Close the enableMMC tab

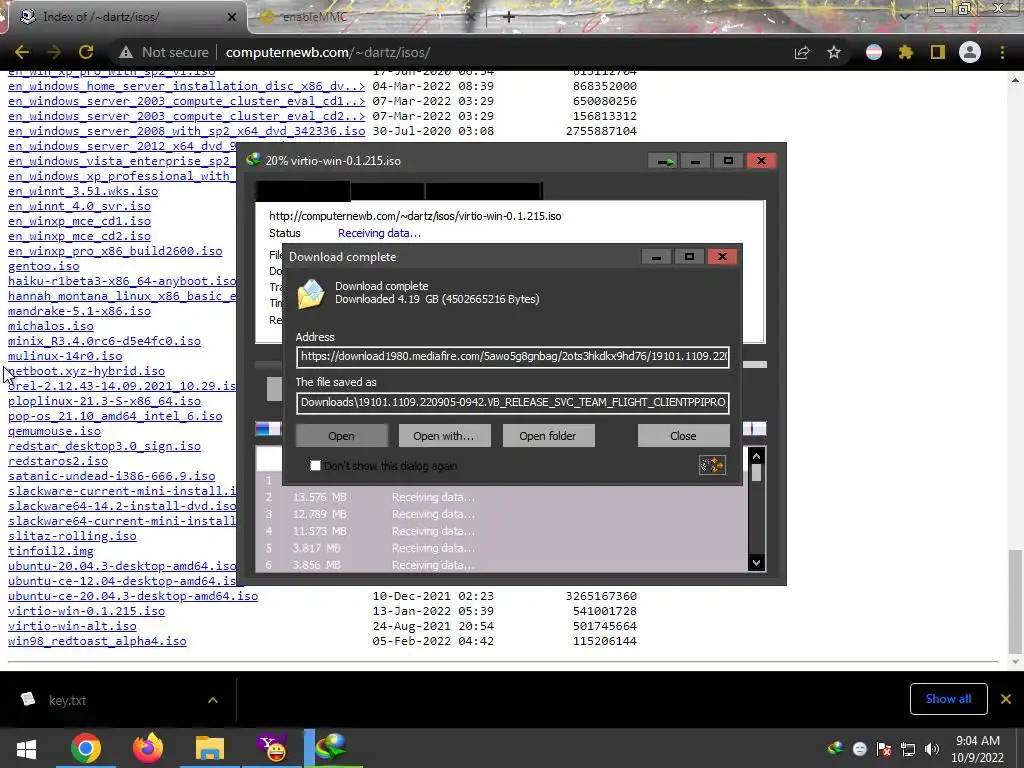point(470,17)
